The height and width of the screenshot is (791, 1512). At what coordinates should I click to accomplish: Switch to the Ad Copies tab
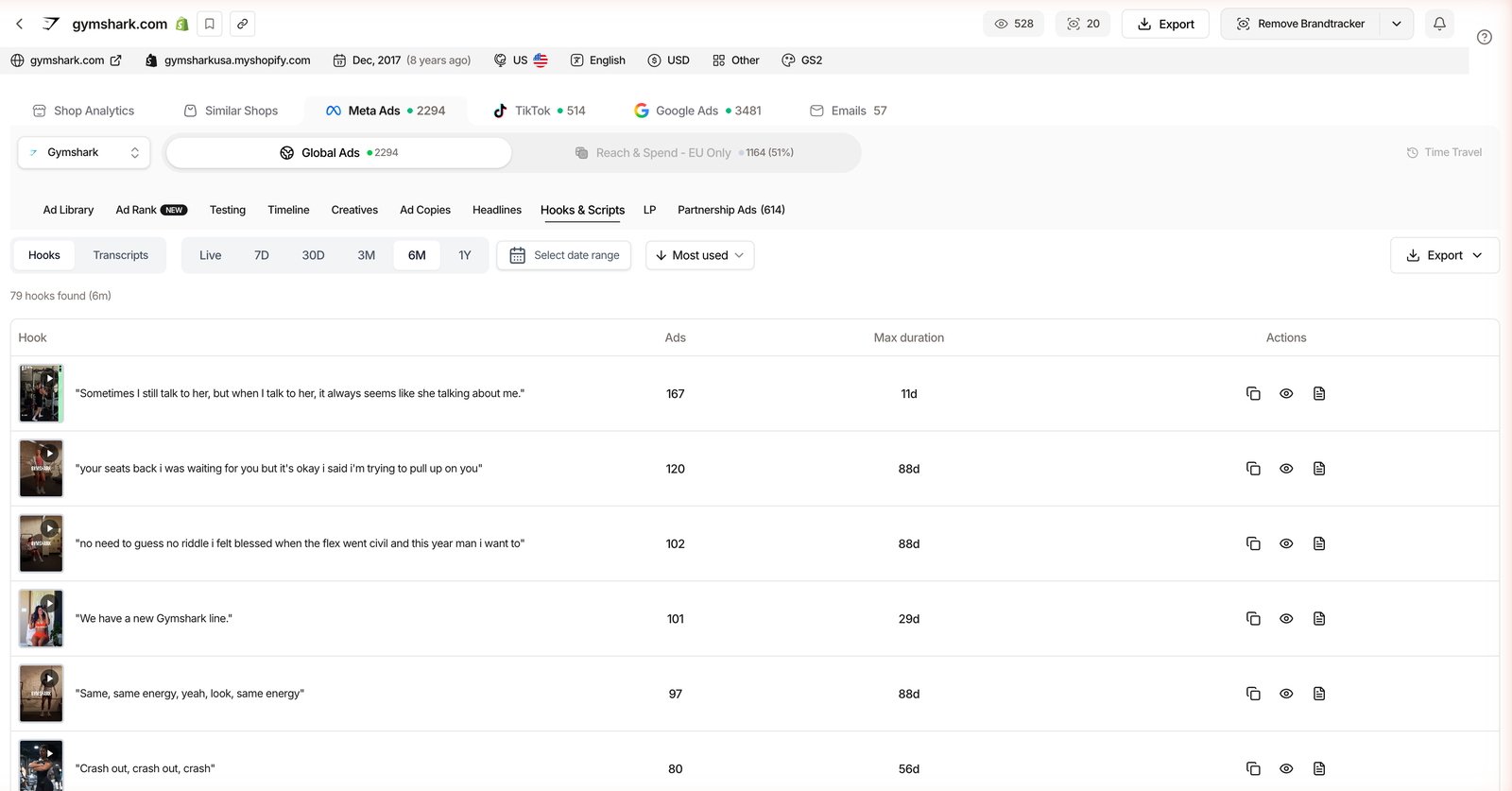pyautogui.click(x=425, y=210)
